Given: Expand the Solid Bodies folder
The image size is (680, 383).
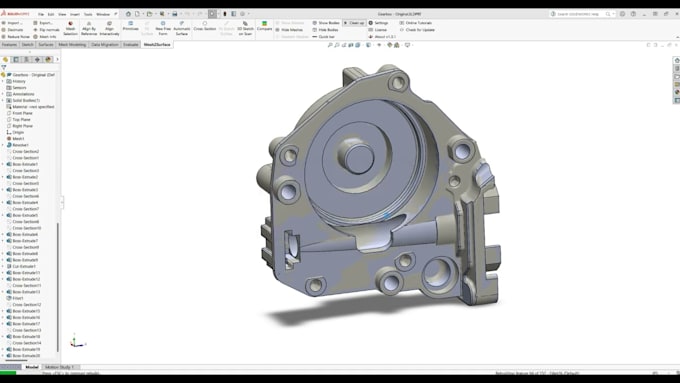Looking at the screenshot, I should click(3, 100).
